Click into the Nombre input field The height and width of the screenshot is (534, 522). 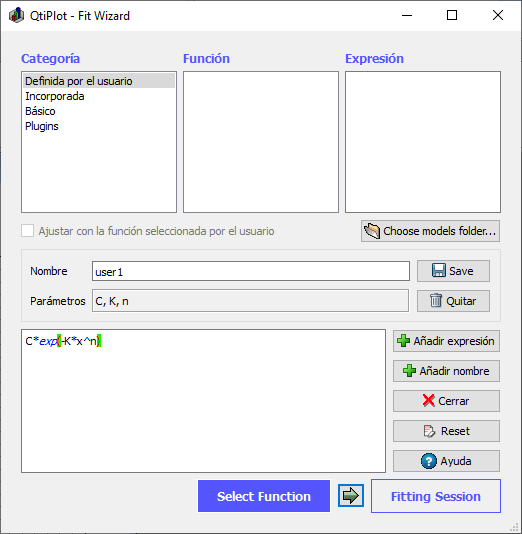pyautogui.click(x=251, y=271)
